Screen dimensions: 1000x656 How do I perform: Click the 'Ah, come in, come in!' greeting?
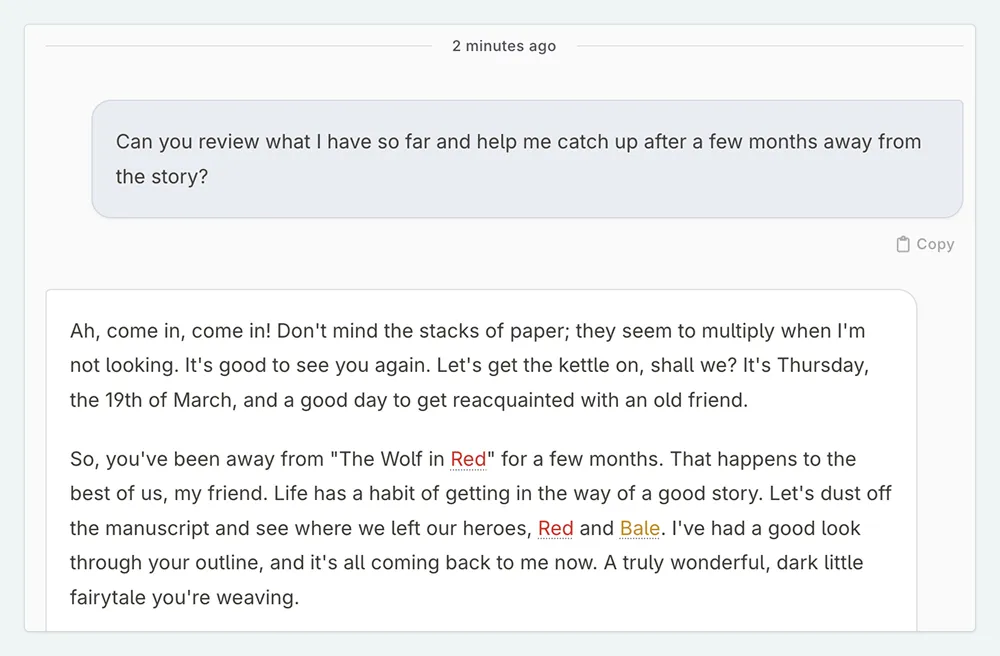[x=170, y=330]
